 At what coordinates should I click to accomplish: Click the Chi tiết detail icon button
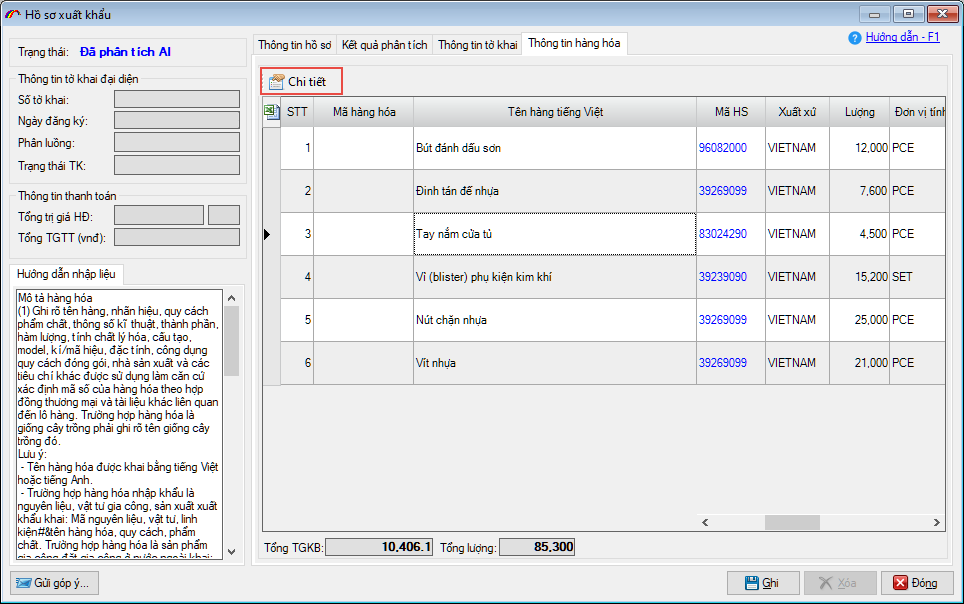pyautogui.click(x=302, y=81)
